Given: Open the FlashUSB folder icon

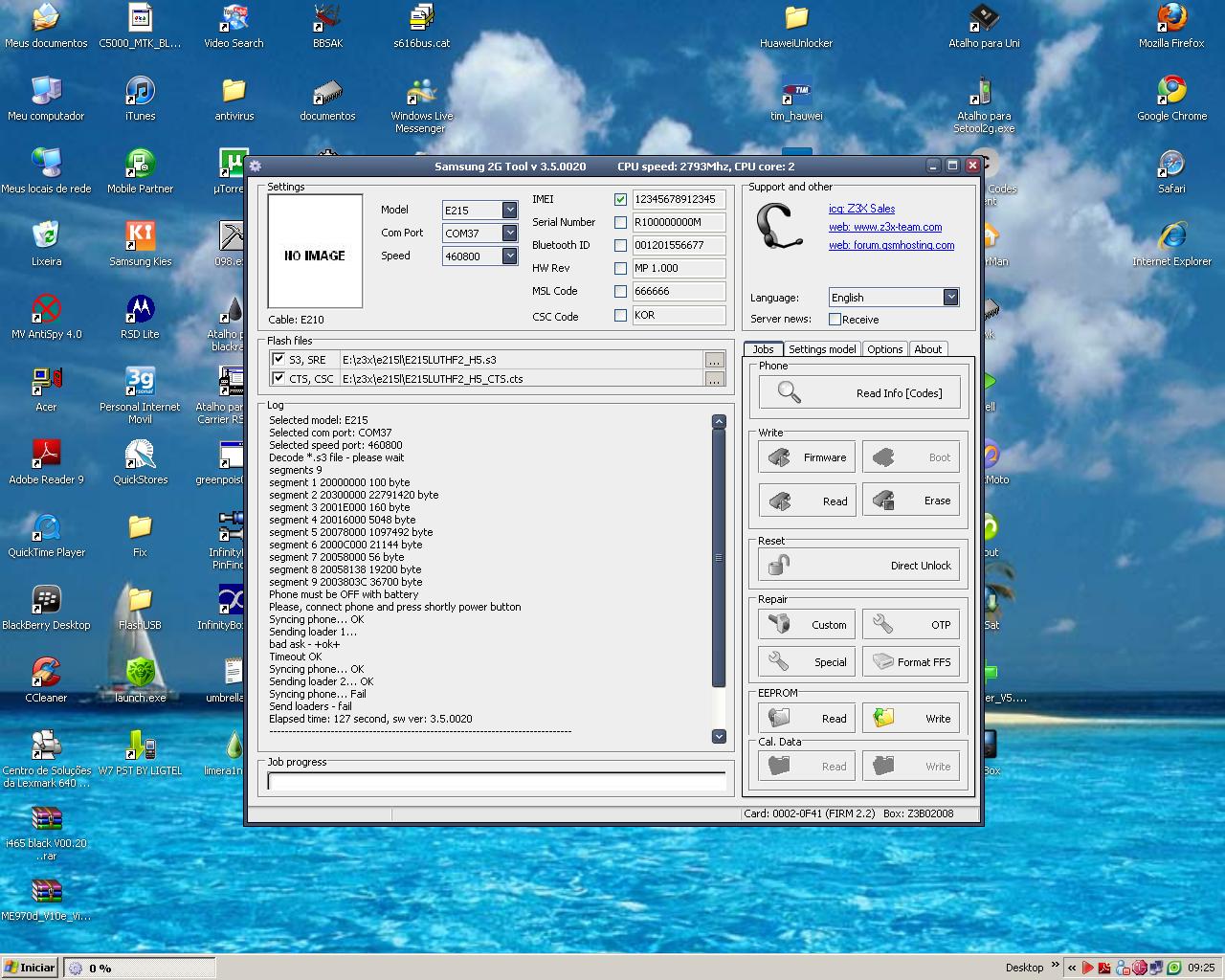Looking at the screenshot, I should point(140,608).
